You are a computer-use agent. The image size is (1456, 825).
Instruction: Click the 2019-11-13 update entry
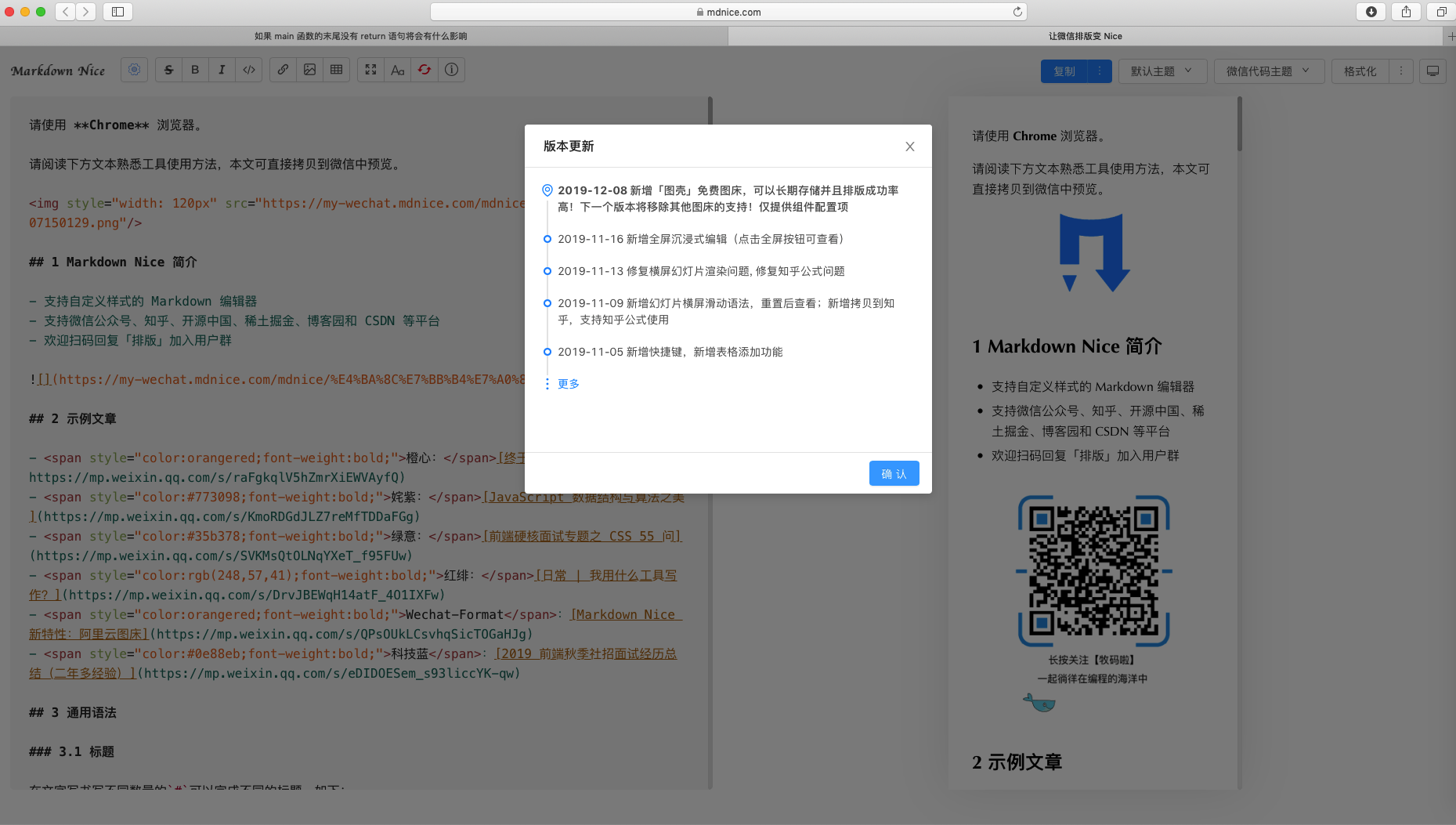pyautogui.click(x=701, y=271)
